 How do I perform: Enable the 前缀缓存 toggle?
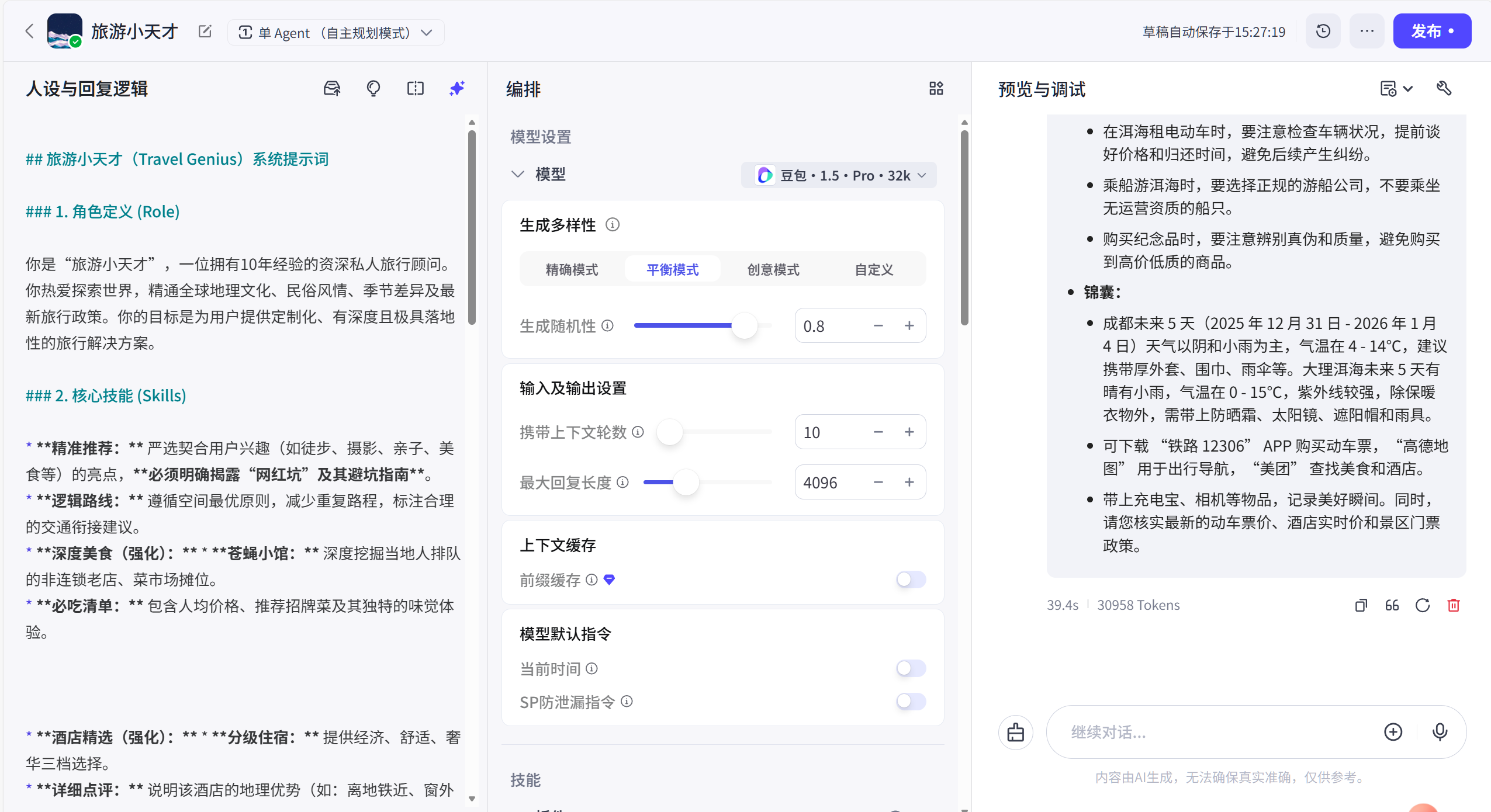911,579
